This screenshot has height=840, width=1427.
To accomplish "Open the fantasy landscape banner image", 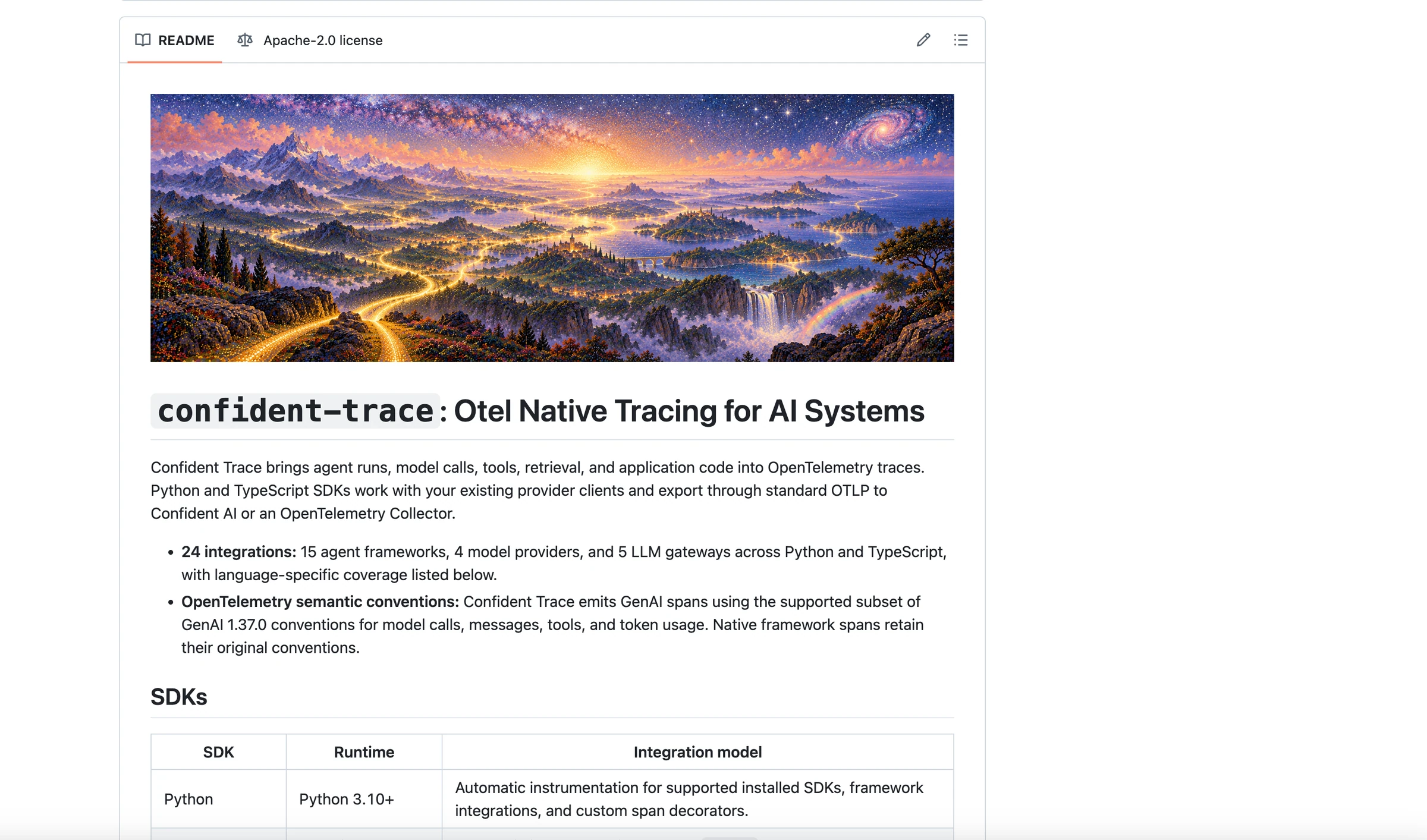I will 552,228.
